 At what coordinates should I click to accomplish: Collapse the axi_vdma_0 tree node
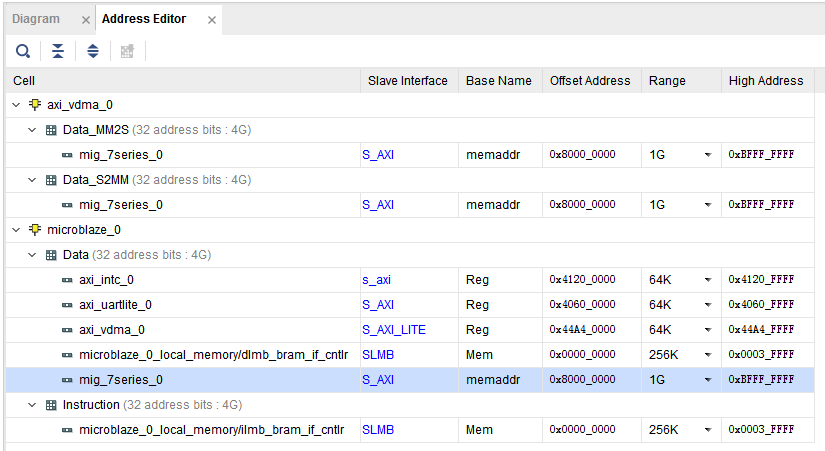(x=17, y=105)
